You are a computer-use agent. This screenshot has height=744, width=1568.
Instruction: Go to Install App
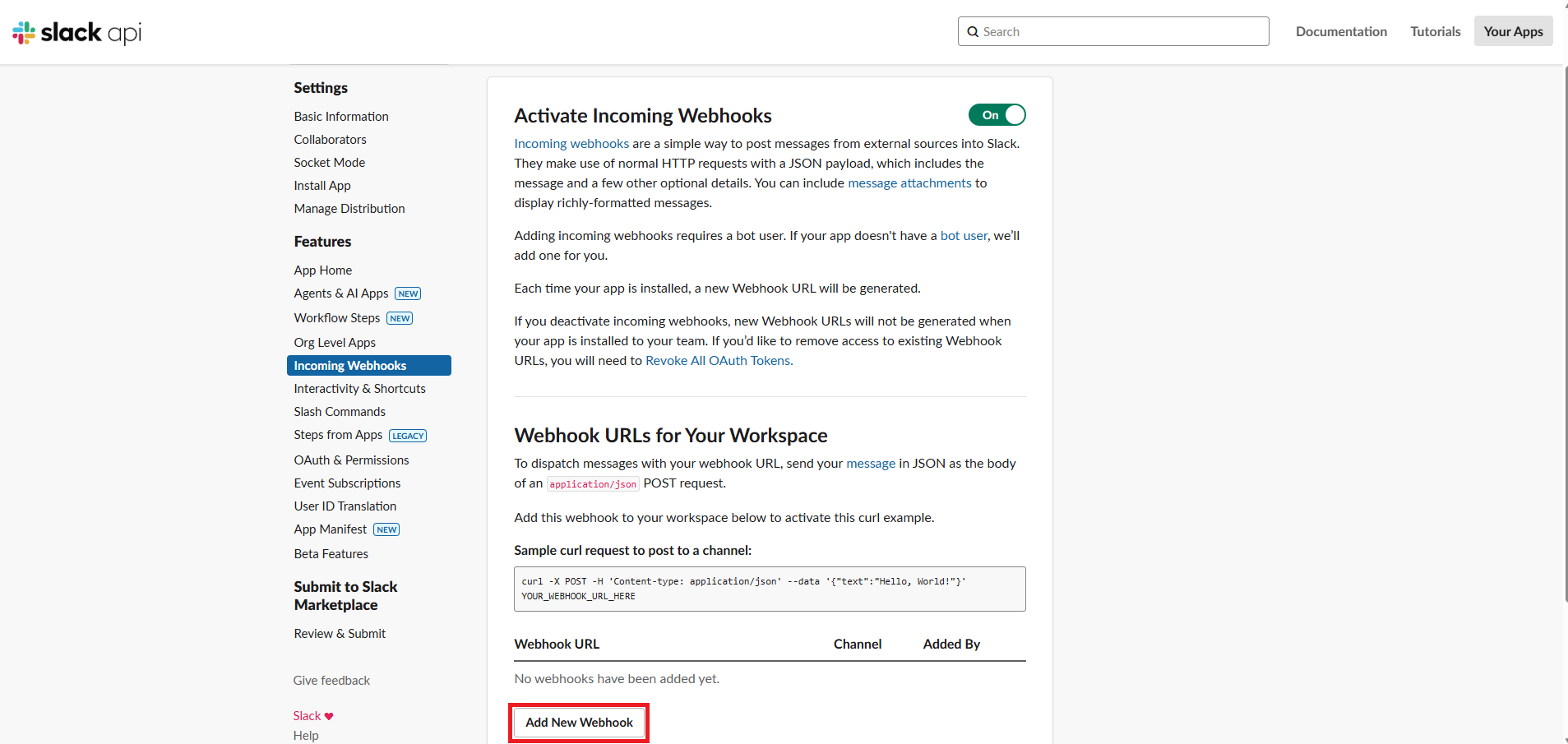coord(322,186)
